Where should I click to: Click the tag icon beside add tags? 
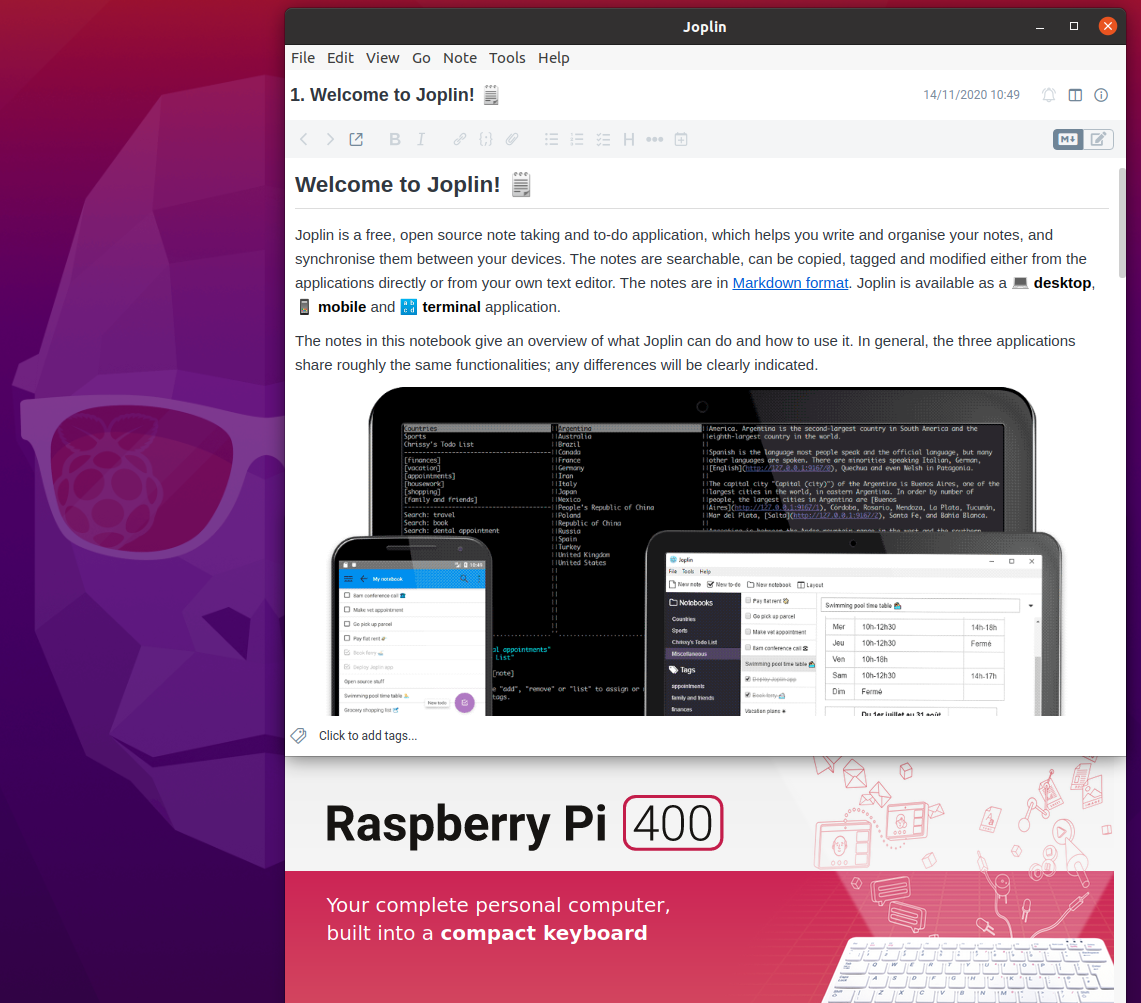pos(299,736)
